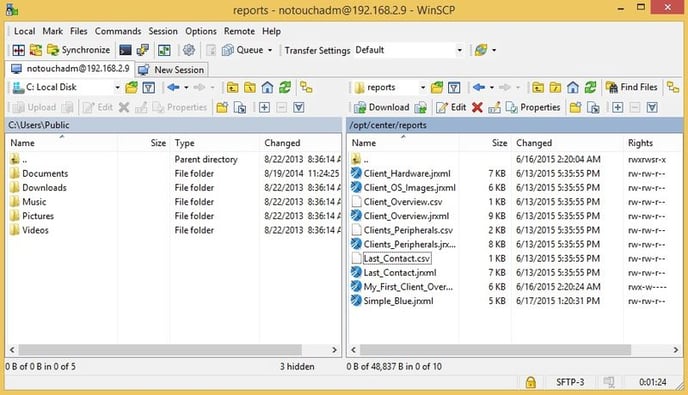This screenshot has width=688, height=395.
Task: Open the Remote menu
Action: click(239, 31)
